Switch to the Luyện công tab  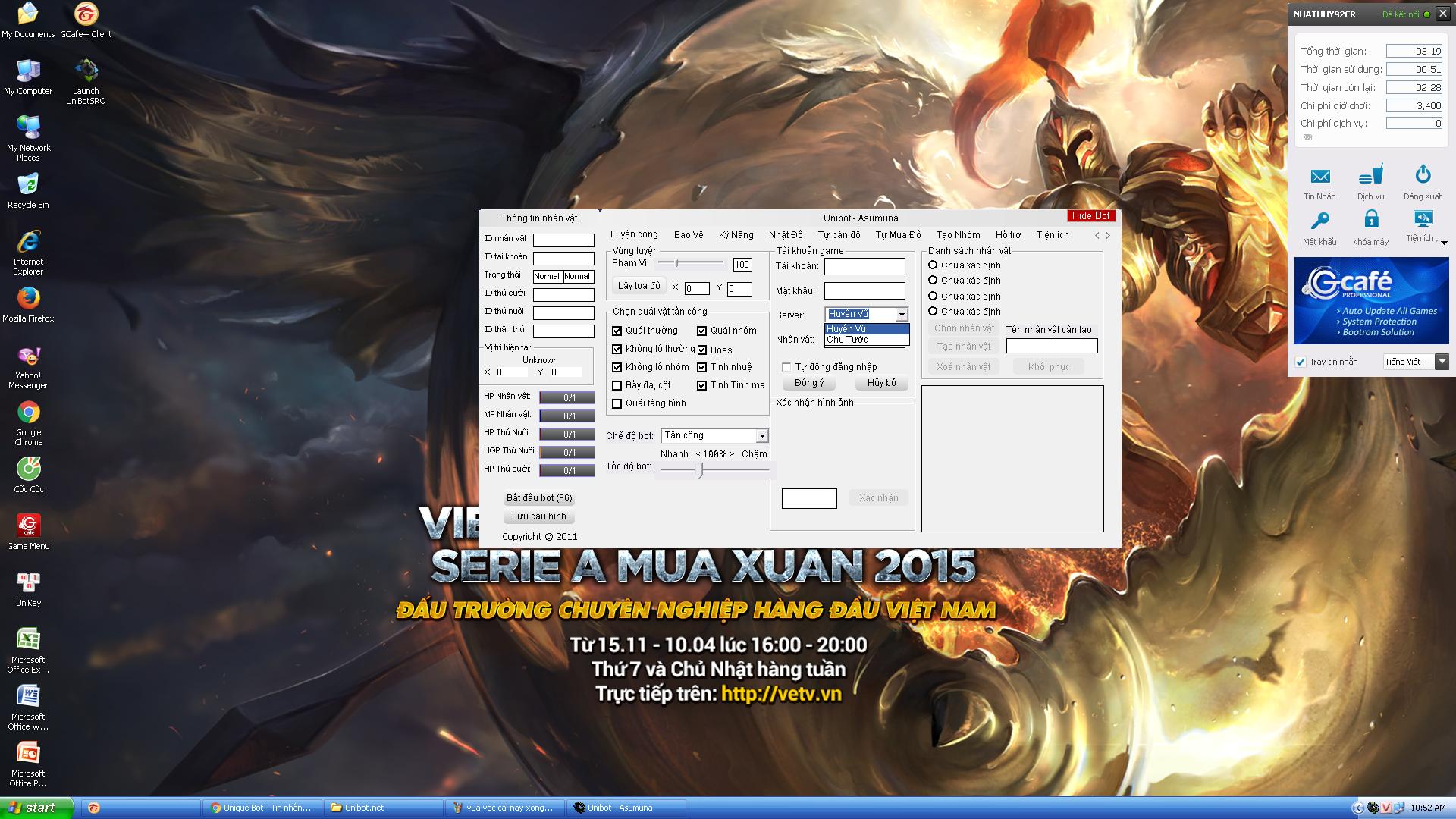coord(634,234)
